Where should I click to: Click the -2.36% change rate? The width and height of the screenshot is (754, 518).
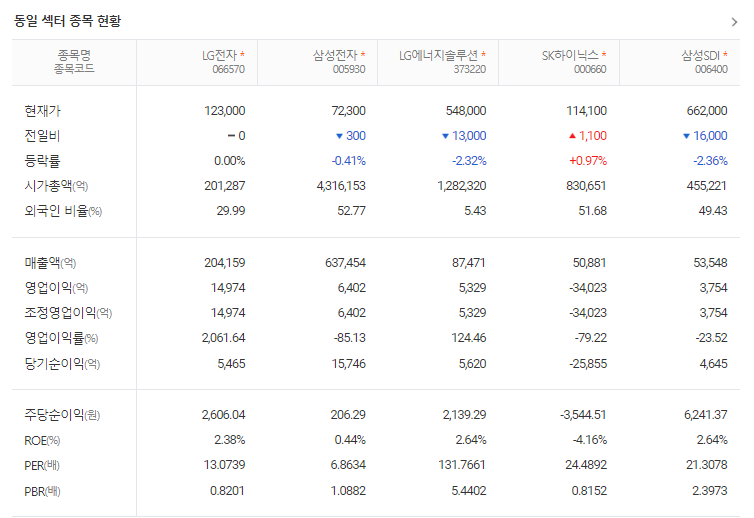click(710, 161)
